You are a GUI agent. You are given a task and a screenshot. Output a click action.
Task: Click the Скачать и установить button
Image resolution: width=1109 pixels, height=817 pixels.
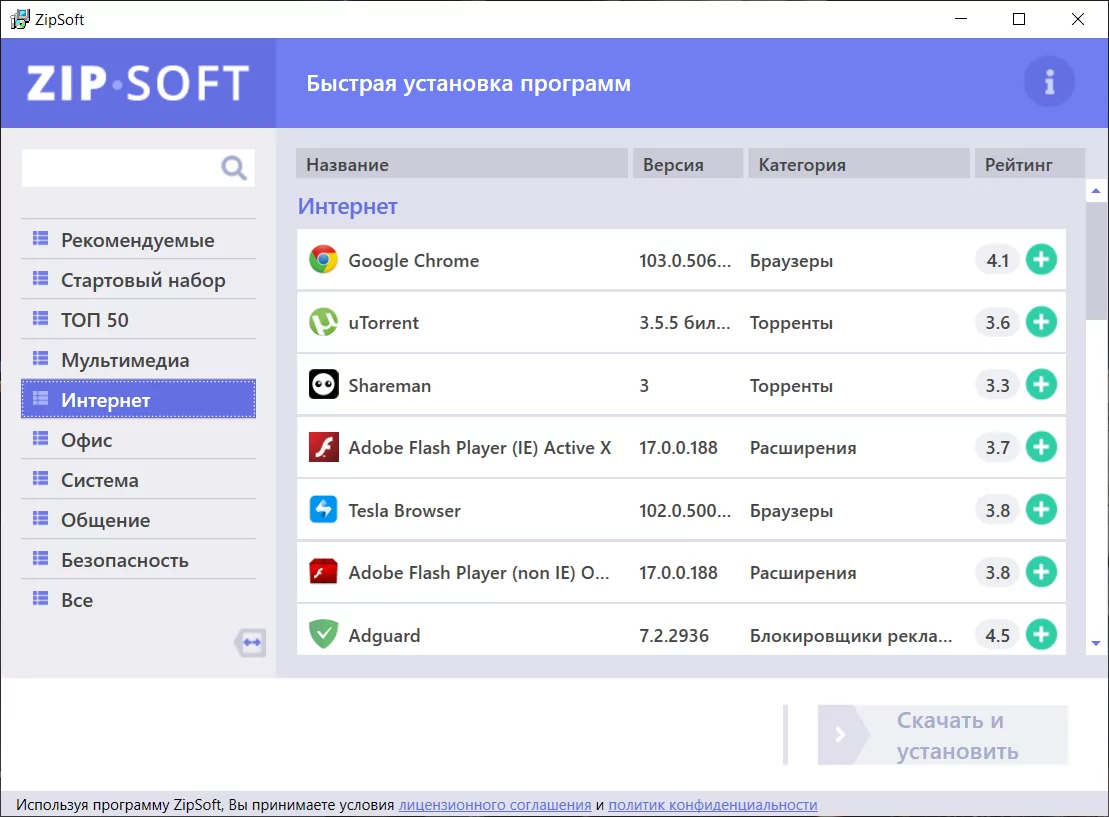pyautogui.click(x=943, y=735)
